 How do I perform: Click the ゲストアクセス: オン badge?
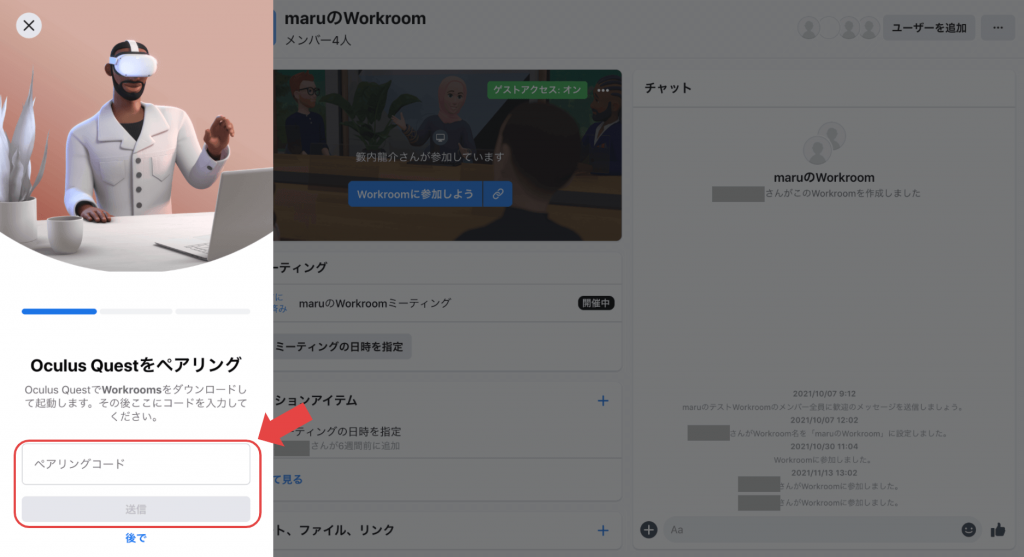point(537,90)
